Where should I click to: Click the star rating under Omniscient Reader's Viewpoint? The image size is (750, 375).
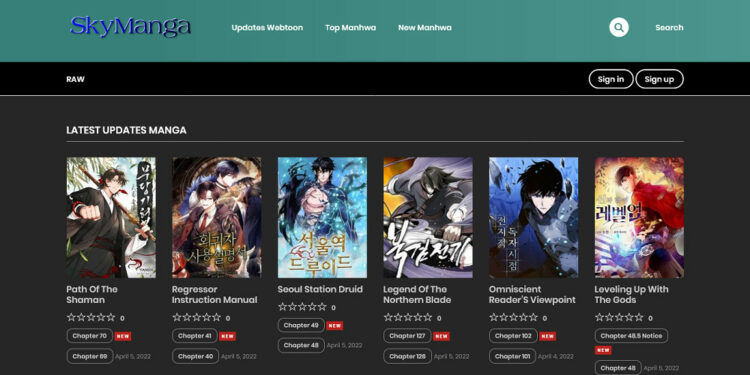coord(513,317)
